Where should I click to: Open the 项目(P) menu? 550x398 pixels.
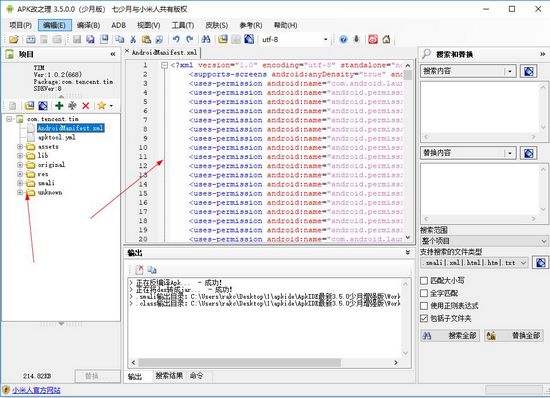(20, 25)
